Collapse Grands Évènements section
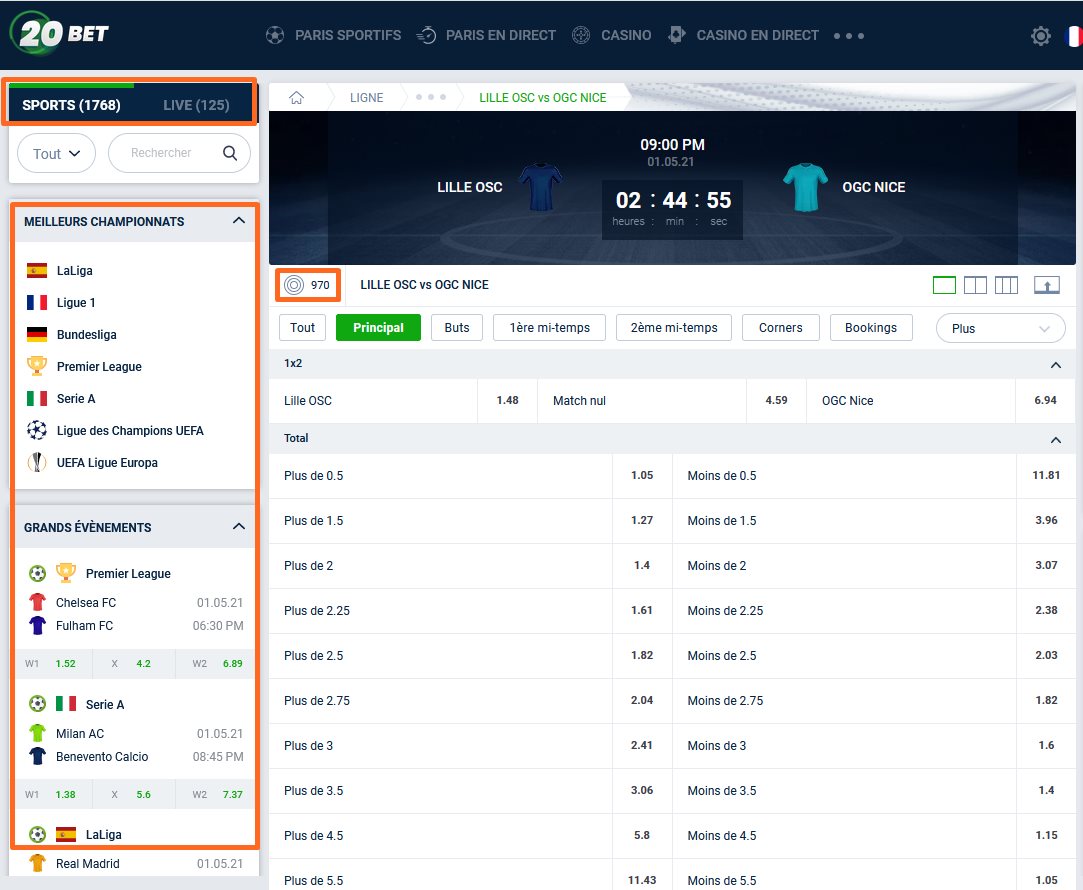This screenshot has width=1083, height=890. [239, 526]
